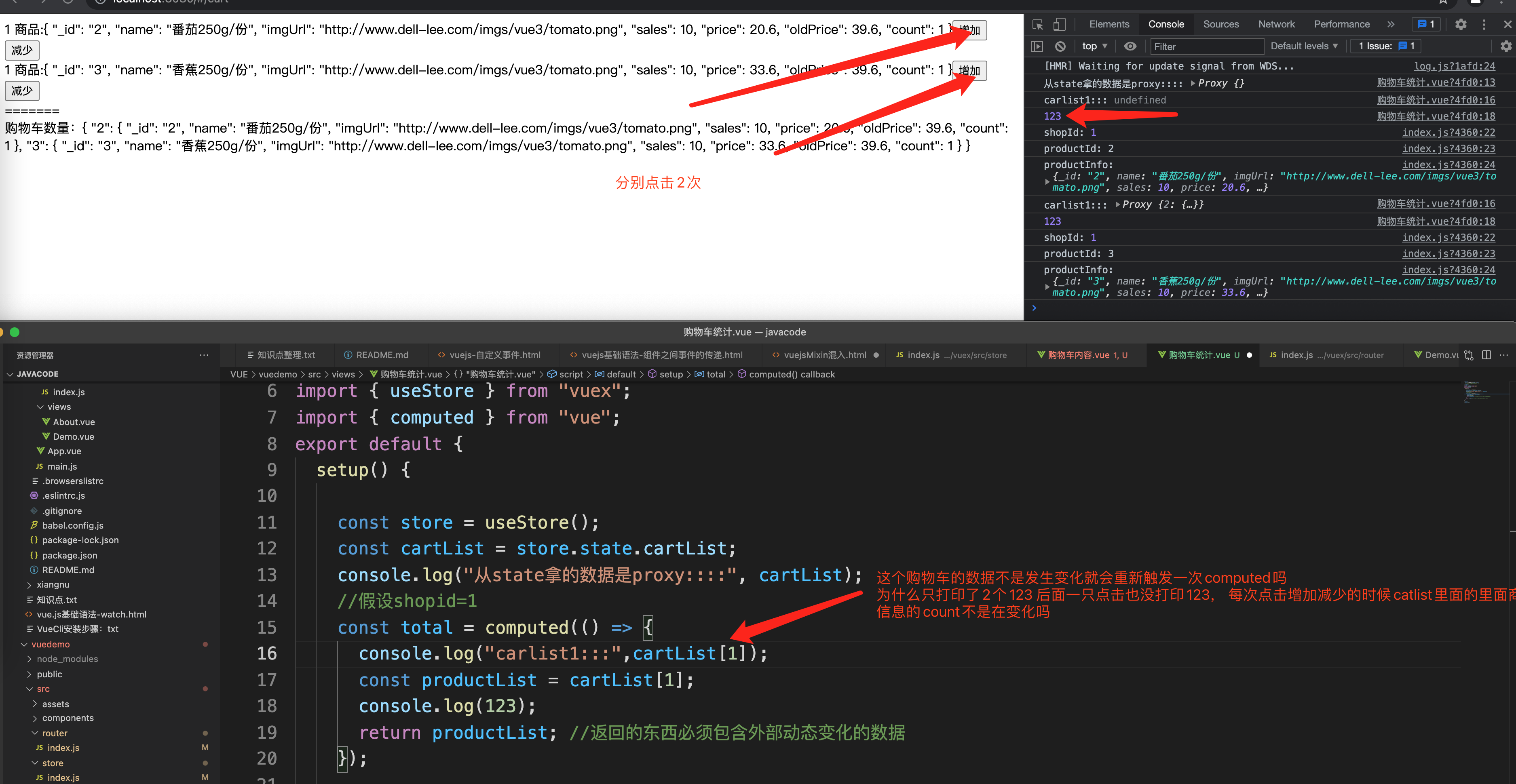Click the 增加 button for 香蕉250g/份
Screen dimensions: 1516x784
pos(969,71)
